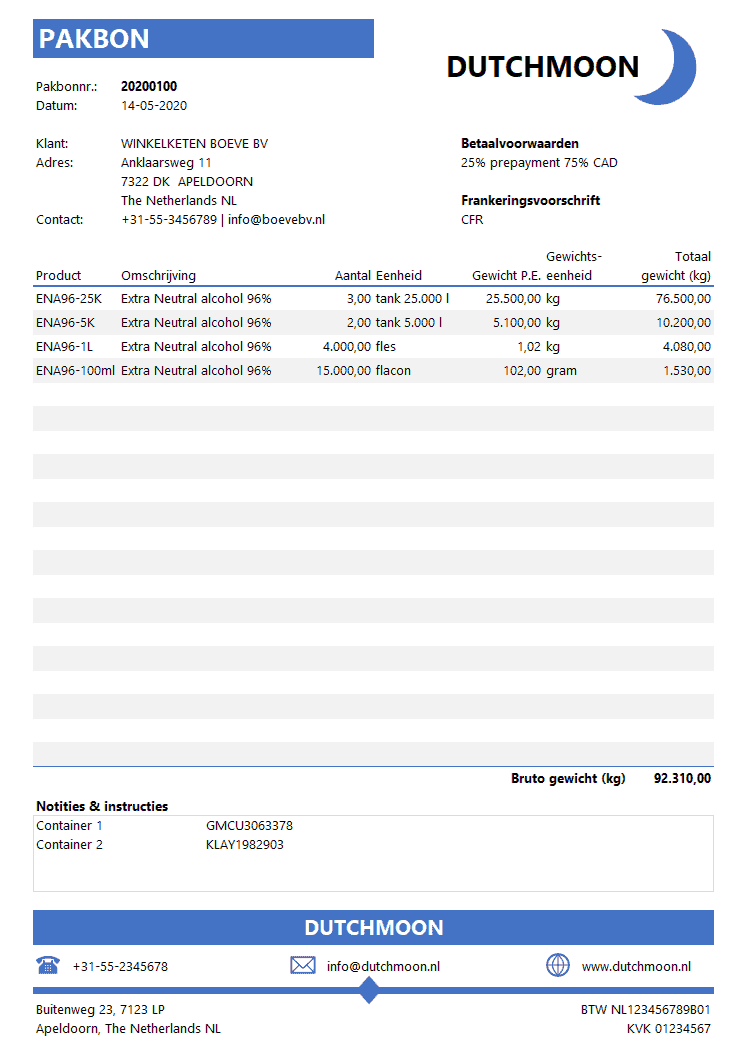Click container number GMCU3063378

click(249, 826)
